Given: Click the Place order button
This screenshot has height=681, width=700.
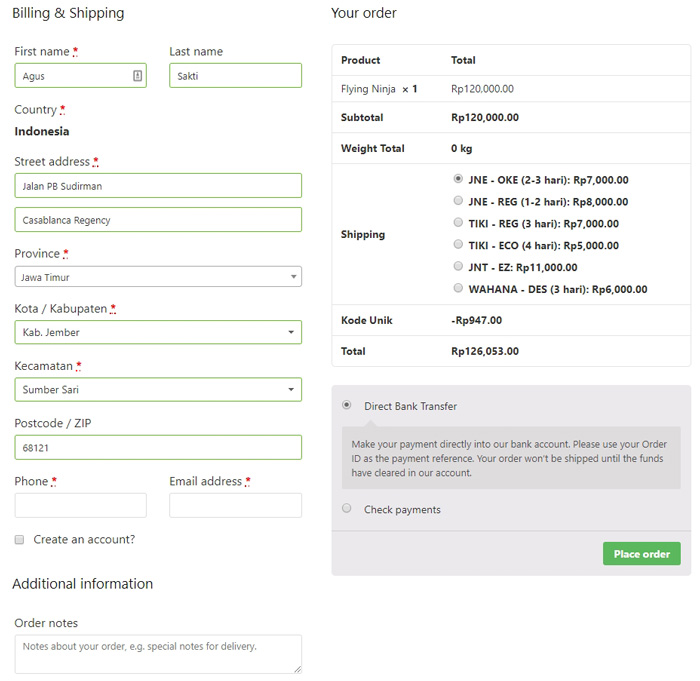Looking at the screenshot, I should pyautogui.click(x=642, y=554).
